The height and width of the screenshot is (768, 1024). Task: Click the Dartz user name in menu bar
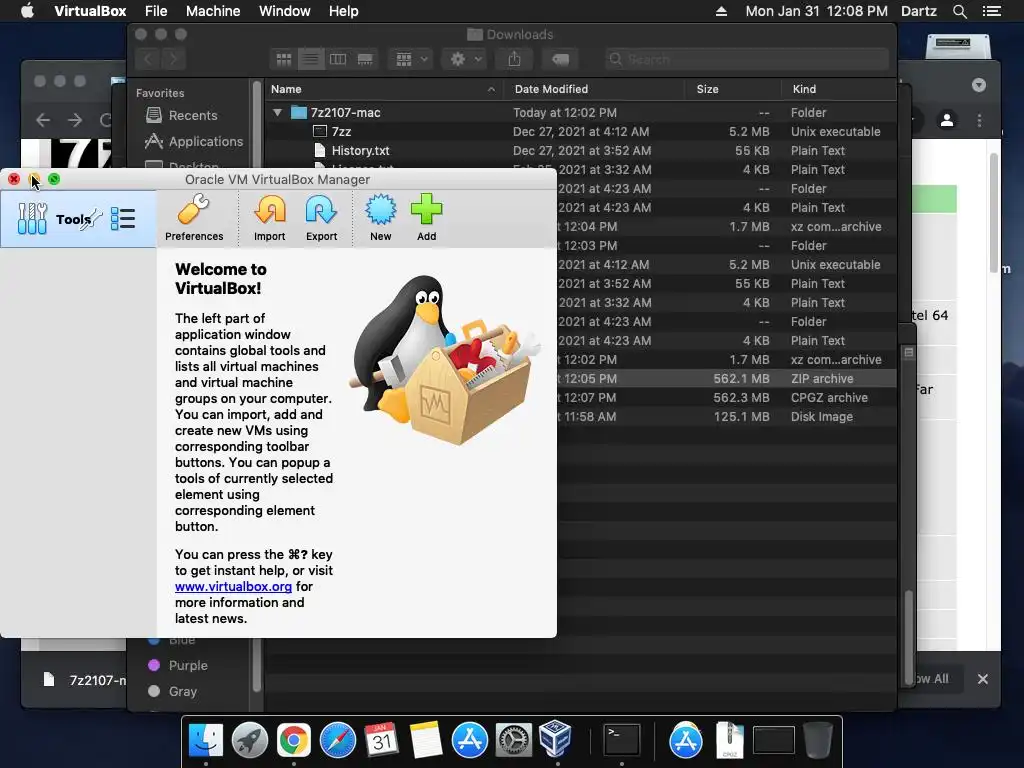click(918, 11)
